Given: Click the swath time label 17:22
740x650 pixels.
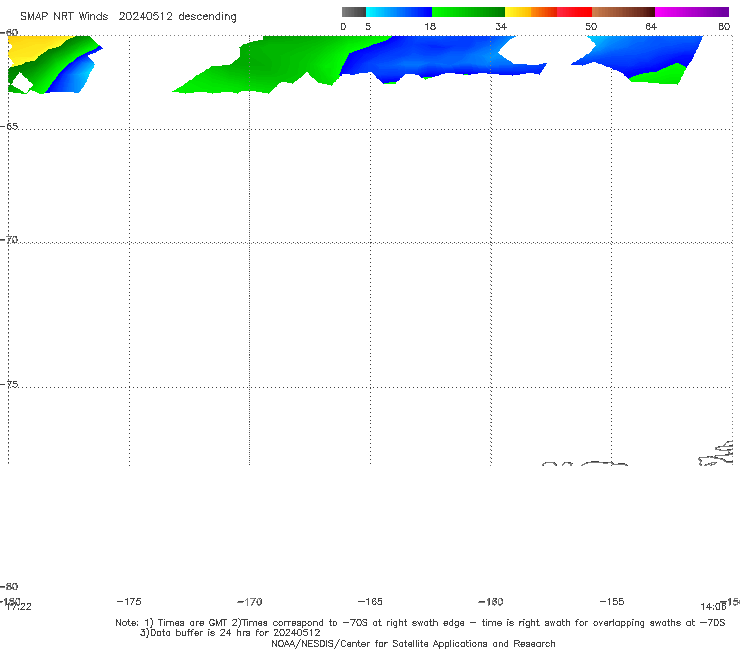Looking at the screenshot, I should click(19, 607).
